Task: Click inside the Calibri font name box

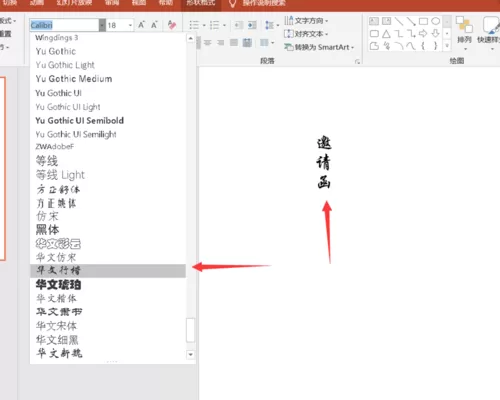Action: [64, 25]
